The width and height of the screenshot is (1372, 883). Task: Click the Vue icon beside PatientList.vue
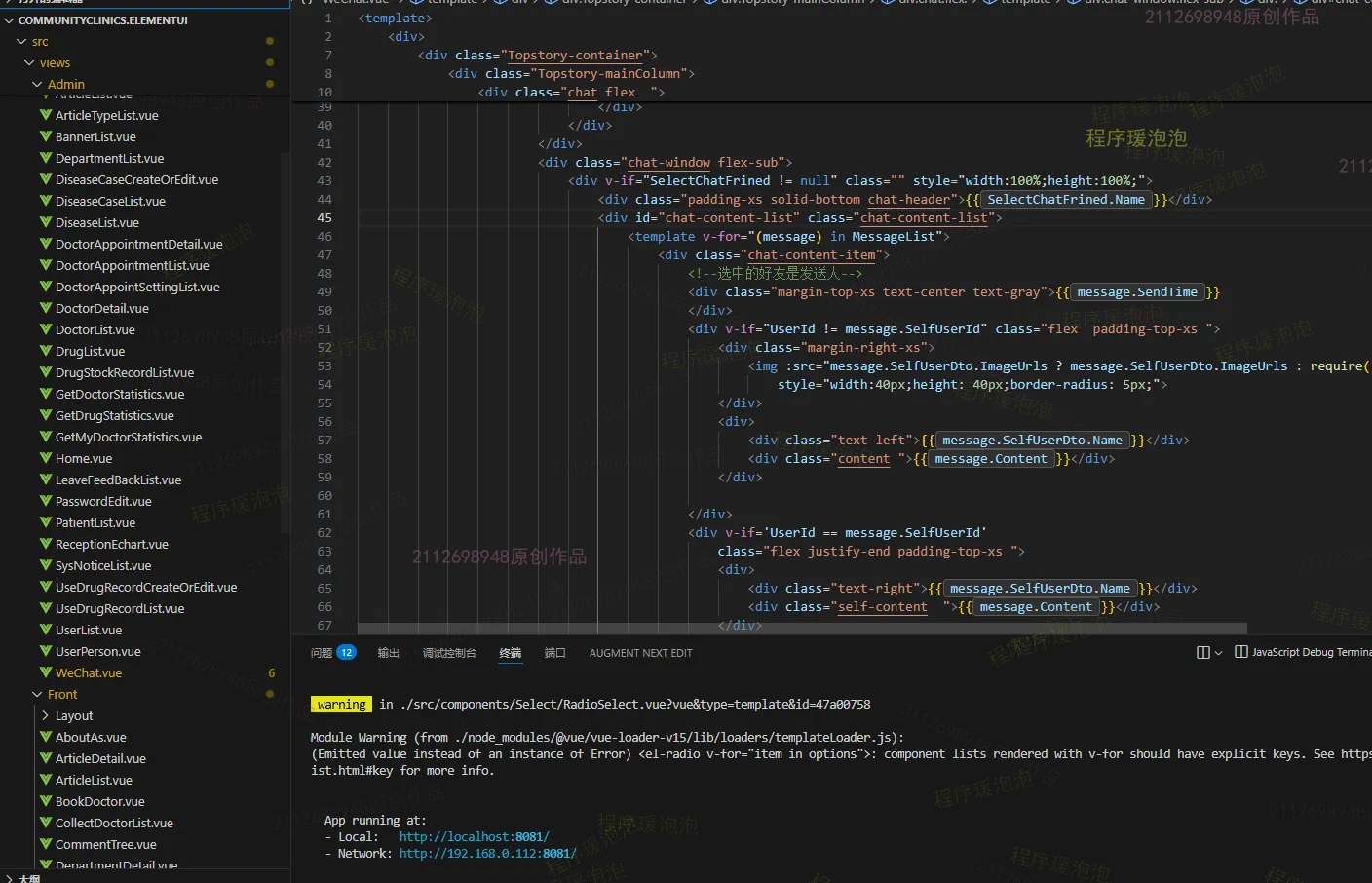coord(46,522)
